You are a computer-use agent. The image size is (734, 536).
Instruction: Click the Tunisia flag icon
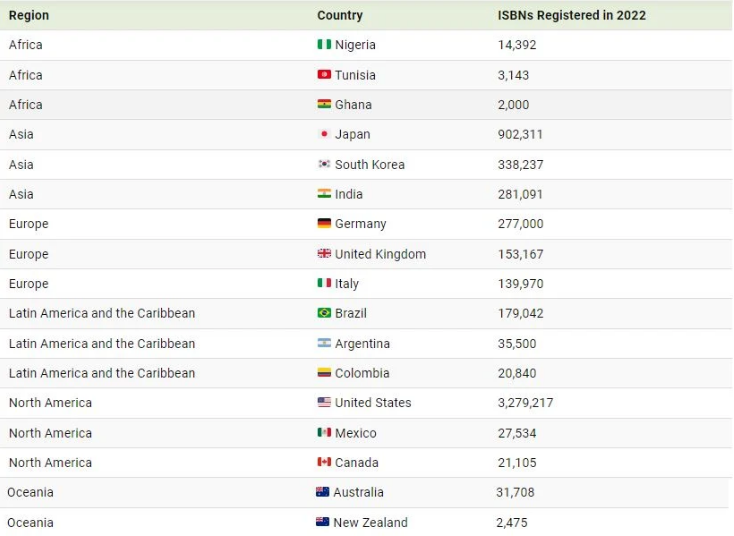pos(324,75)
